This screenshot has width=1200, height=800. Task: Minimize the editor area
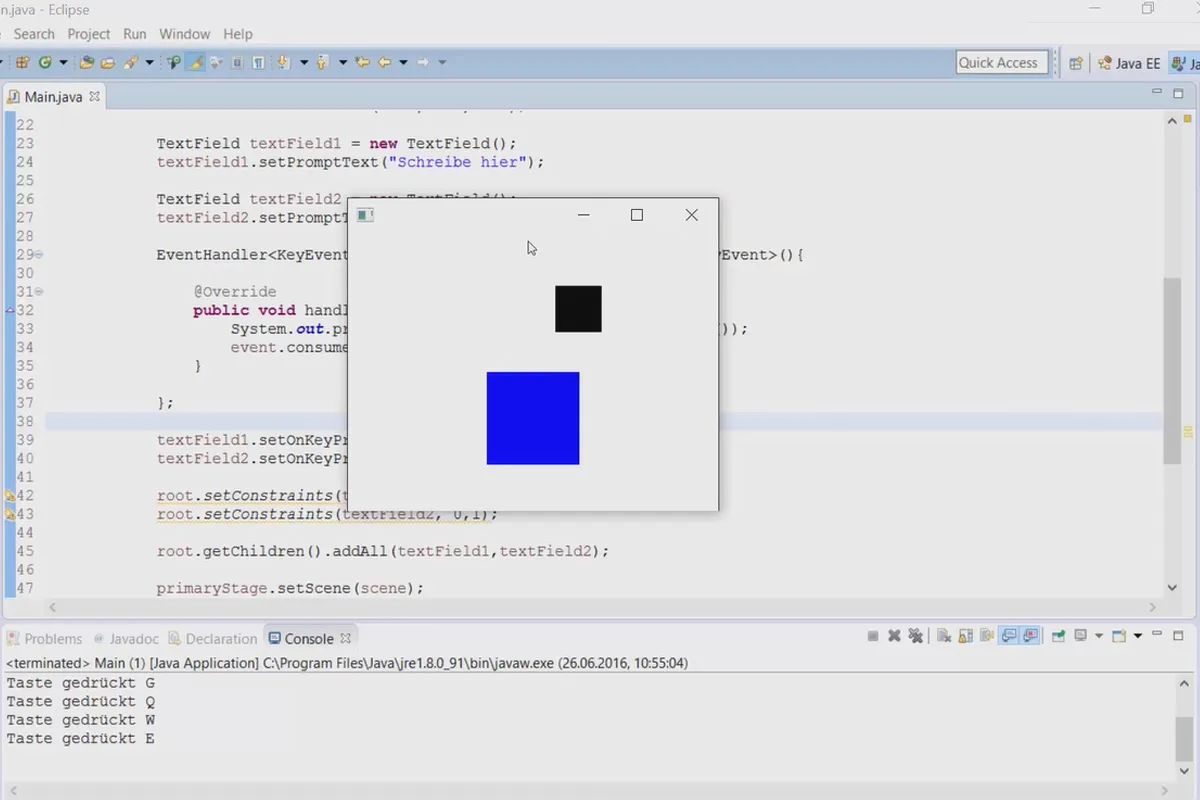click(x=1156, y=92)
